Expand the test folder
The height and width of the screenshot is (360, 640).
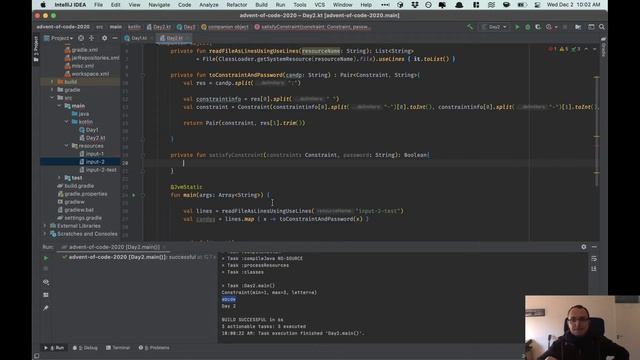click(x=59, y=178)
